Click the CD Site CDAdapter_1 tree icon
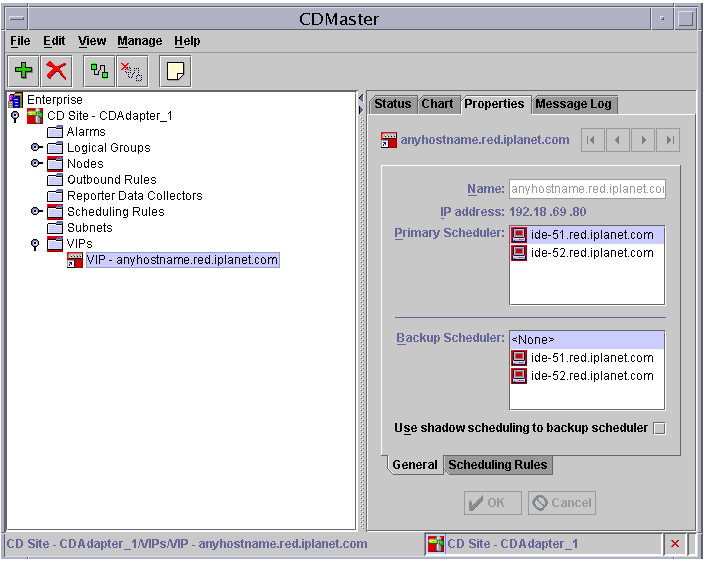 coord(35,116)
